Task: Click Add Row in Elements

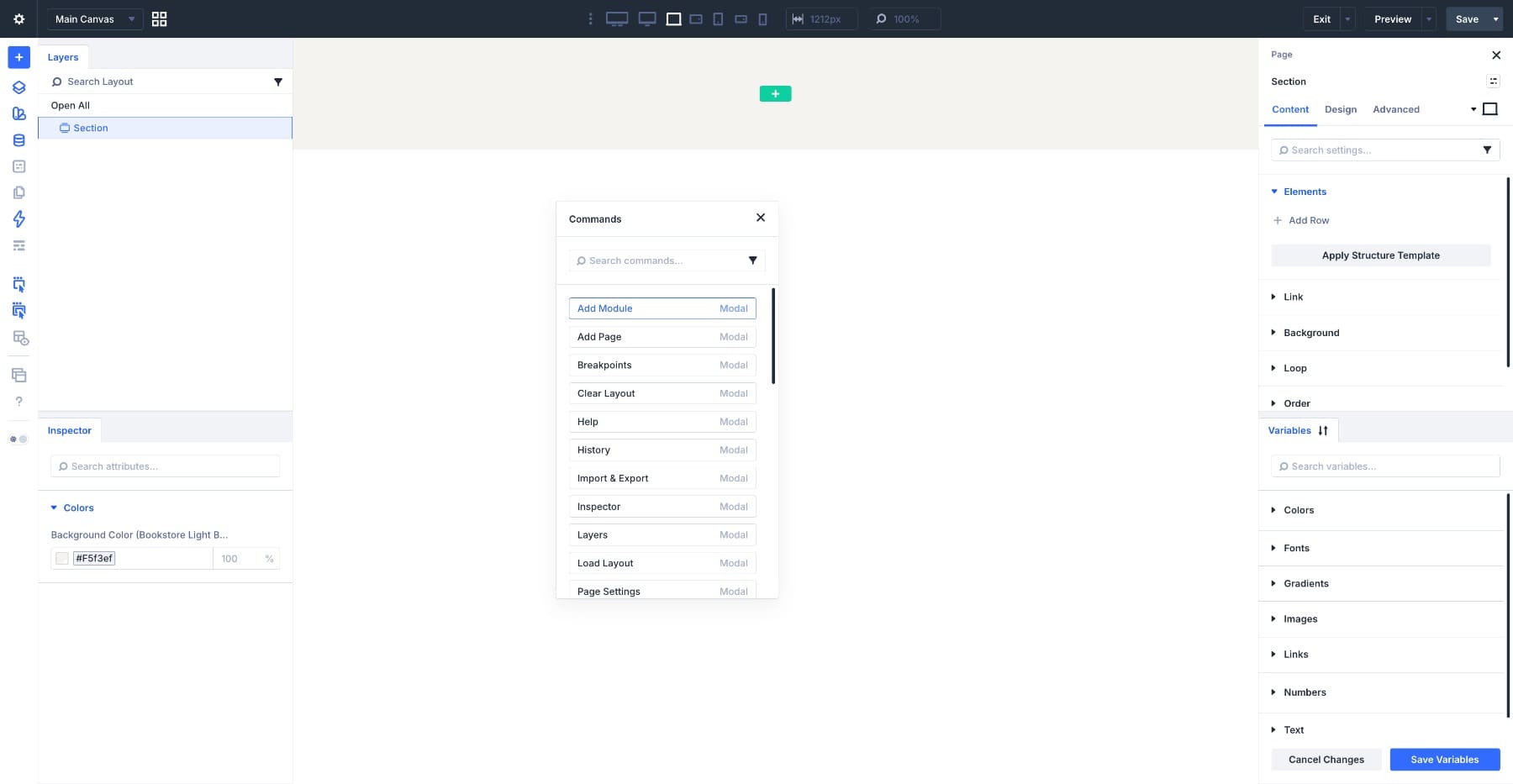Action: [1301, 220]
